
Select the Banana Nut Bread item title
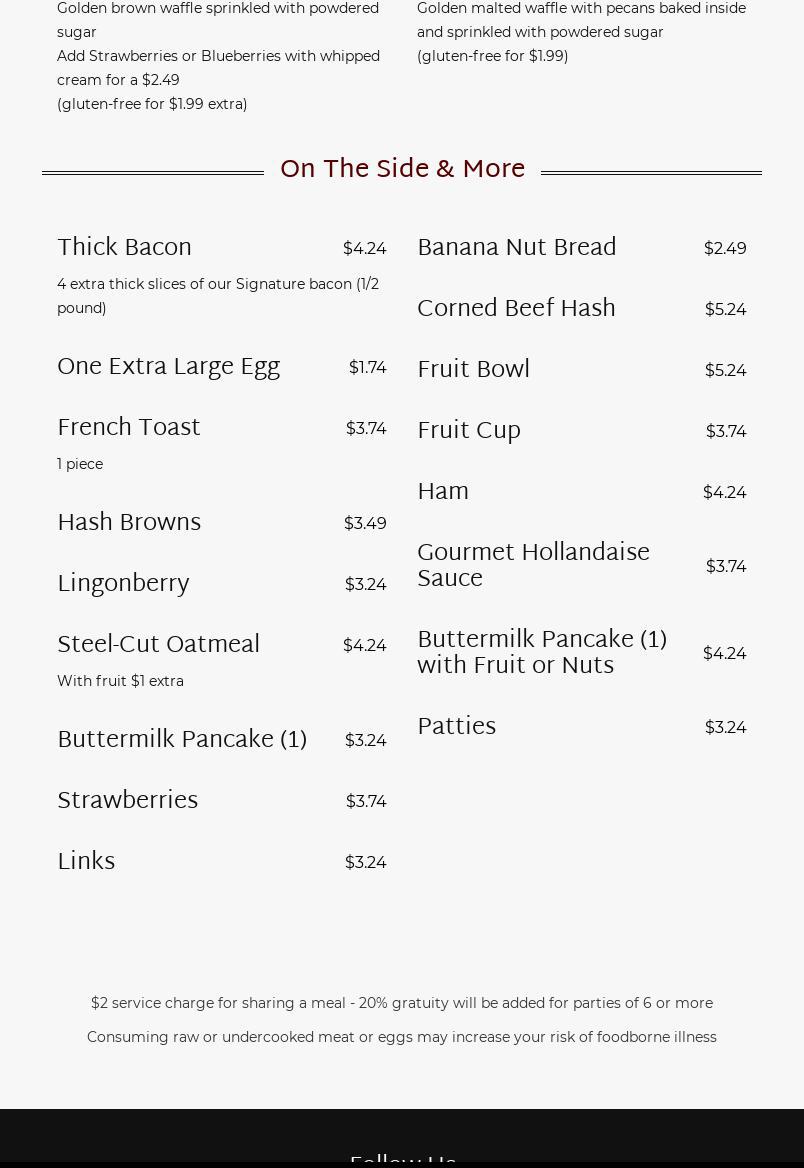pyautogui.click(x=516, y=247)
